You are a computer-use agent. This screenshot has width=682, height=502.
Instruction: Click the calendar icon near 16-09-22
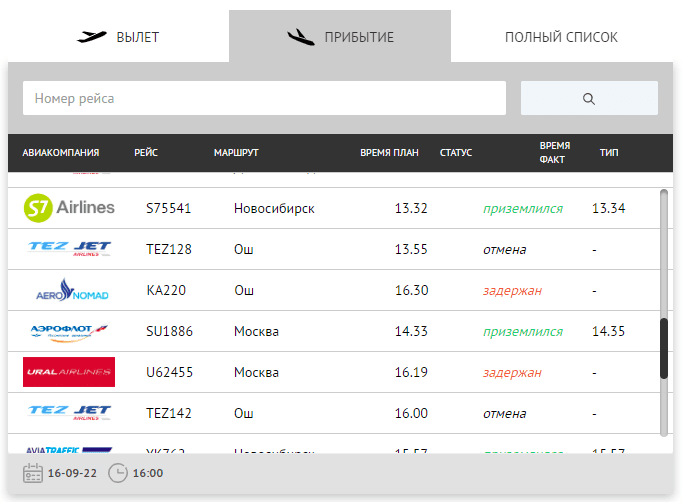click(x=33, y=473)
